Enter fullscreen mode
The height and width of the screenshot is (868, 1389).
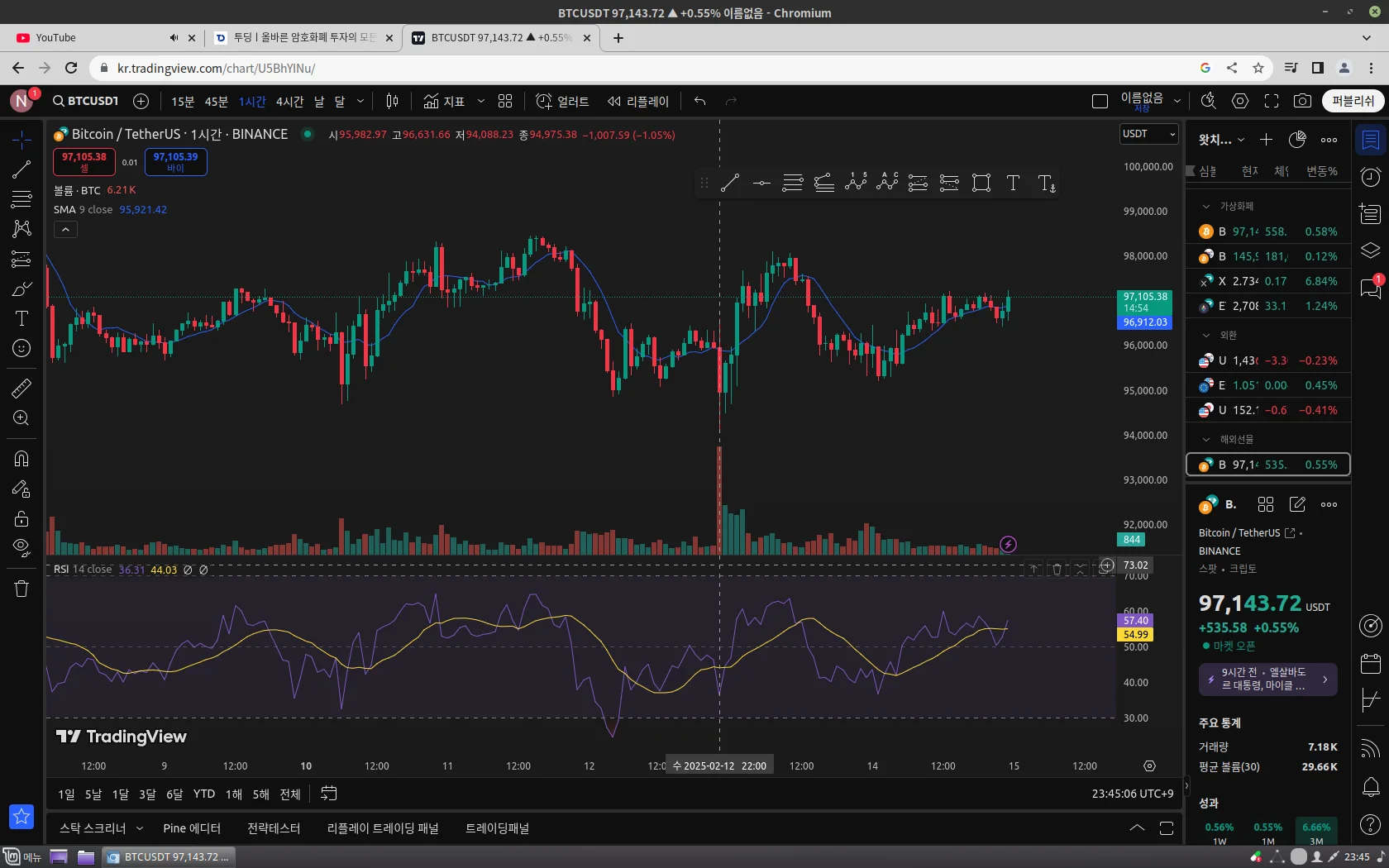pos(1272,101)
